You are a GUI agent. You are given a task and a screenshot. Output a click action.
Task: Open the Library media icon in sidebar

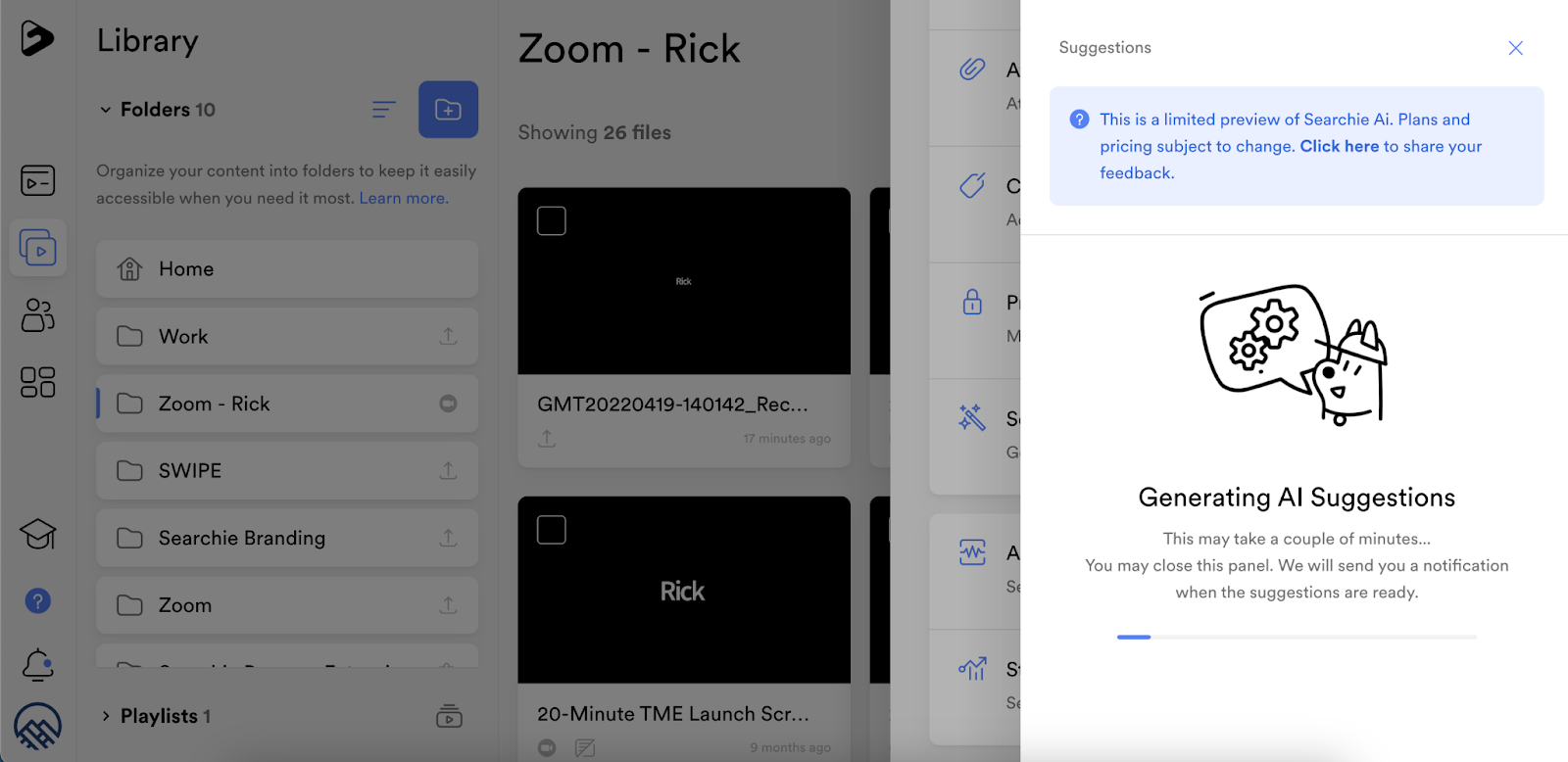coord(38,248)
